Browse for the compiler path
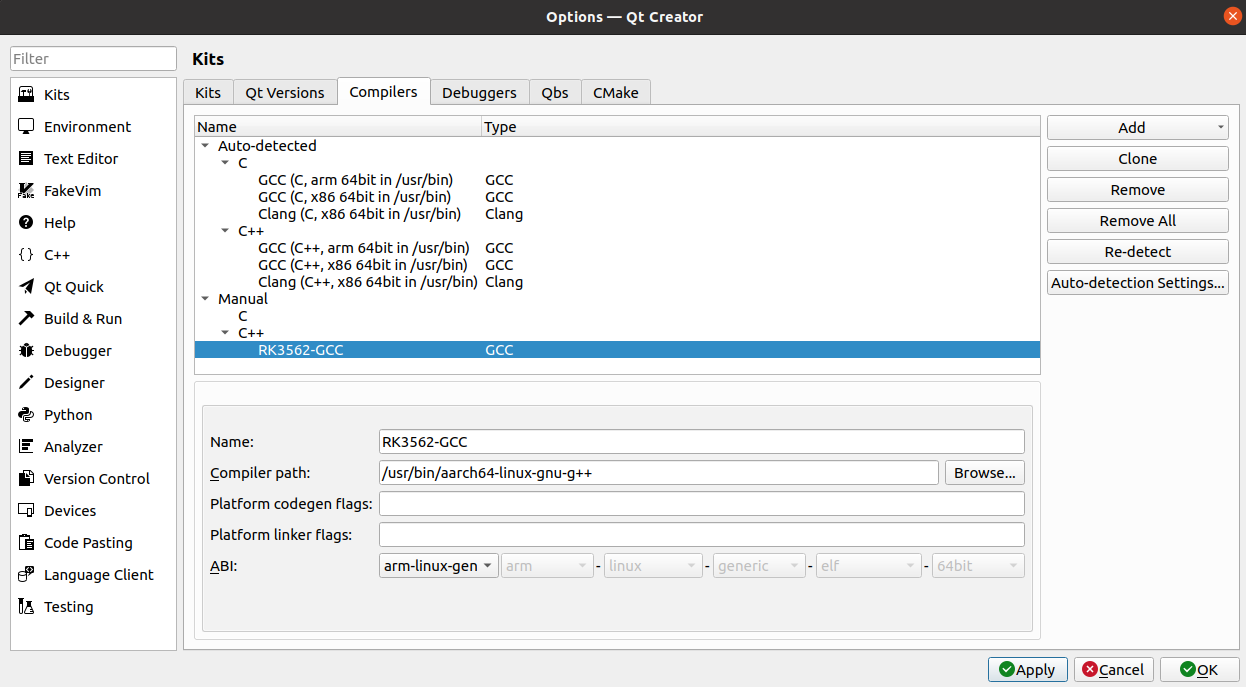Viewport: 1246px width, 687px height. [985, 473]
